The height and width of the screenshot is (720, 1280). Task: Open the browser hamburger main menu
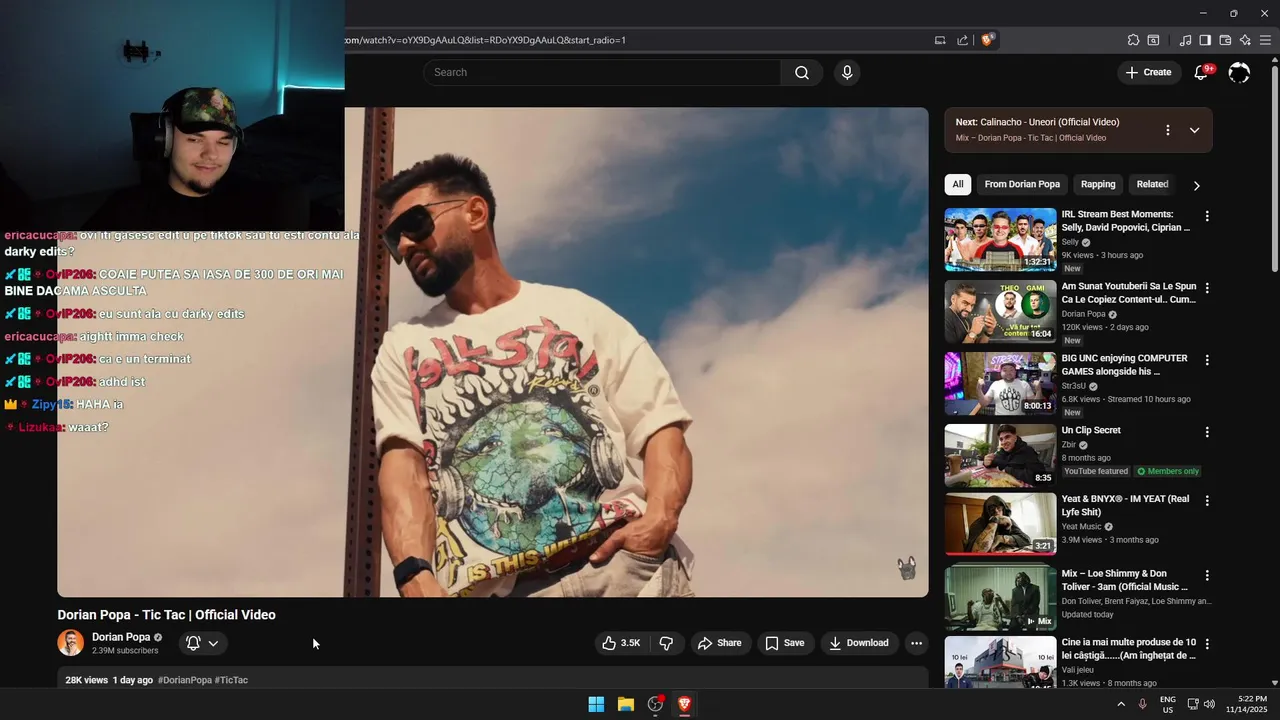[1267, 40]
